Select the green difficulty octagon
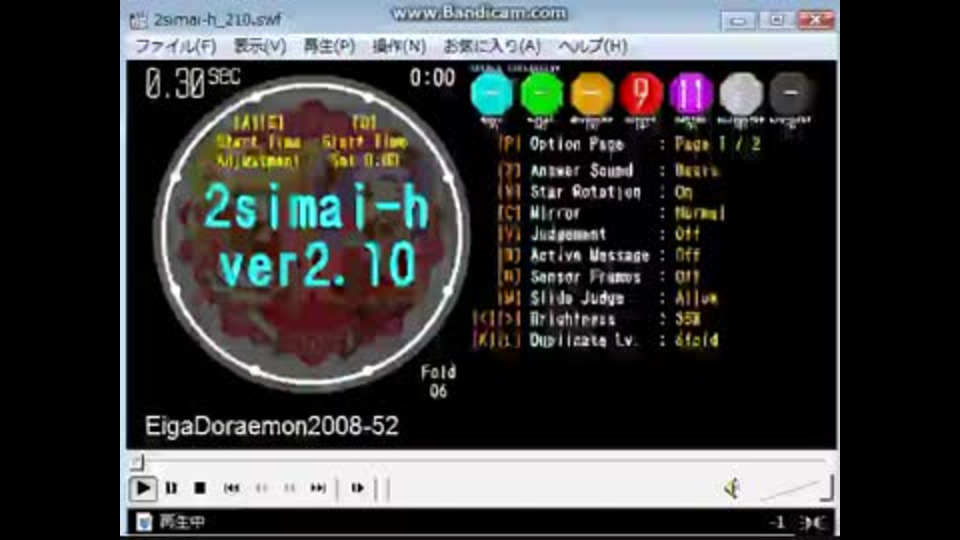 coord(542,94)
